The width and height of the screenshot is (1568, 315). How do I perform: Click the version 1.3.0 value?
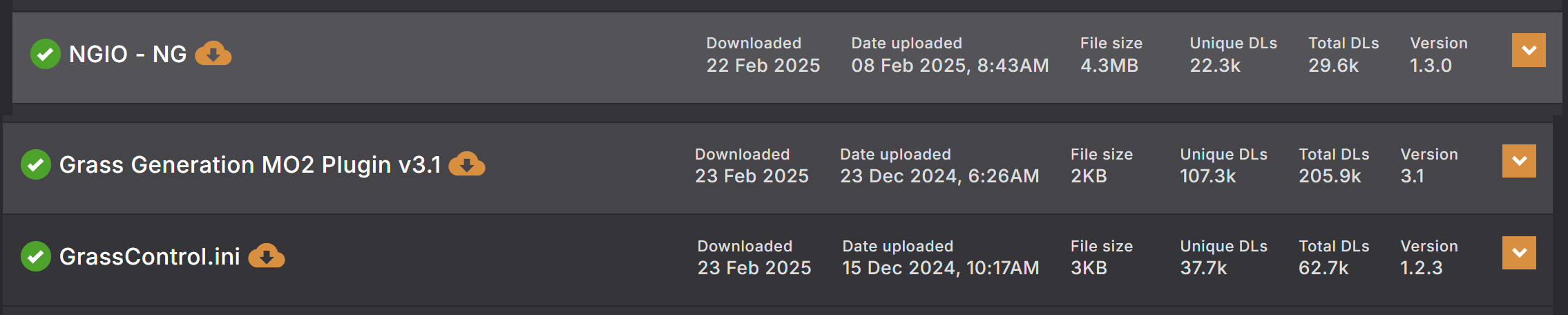coord(1431,66)
